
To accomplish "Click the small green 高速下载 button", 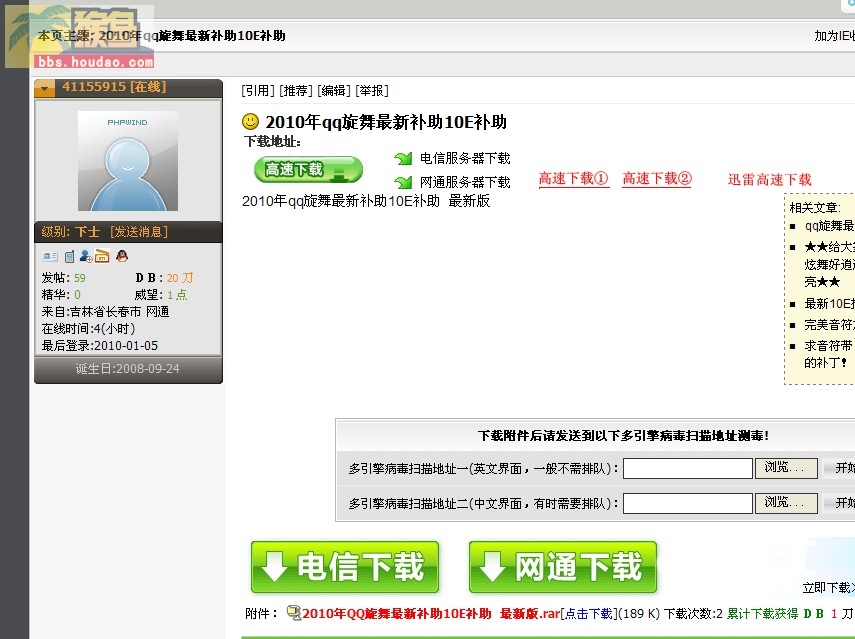I will point(308,170).
